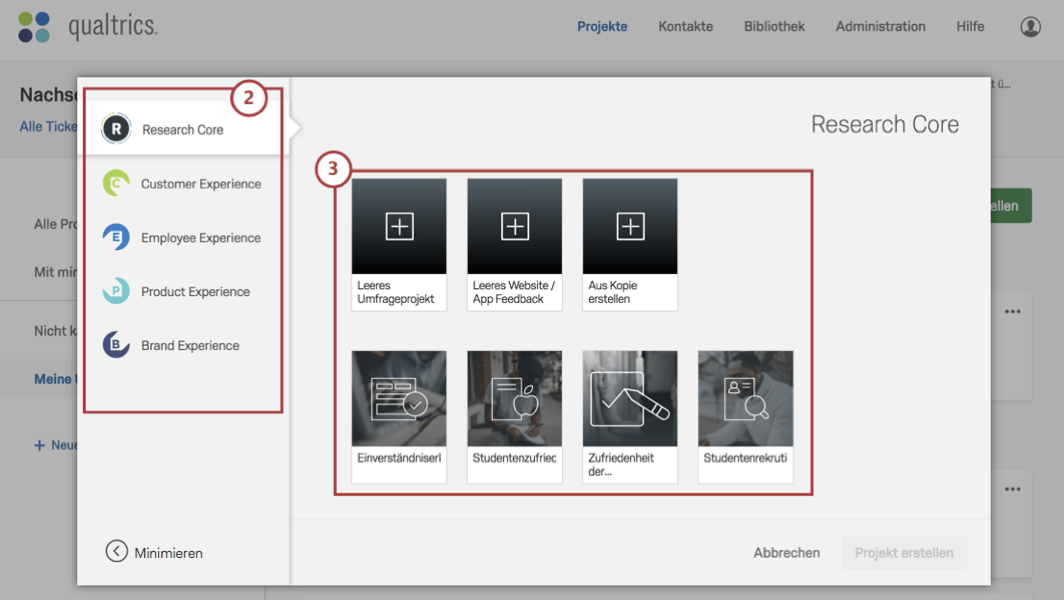Select Customer Experience category label
This screenshot has width=1064, height=600.
click(x=201, y=184)
